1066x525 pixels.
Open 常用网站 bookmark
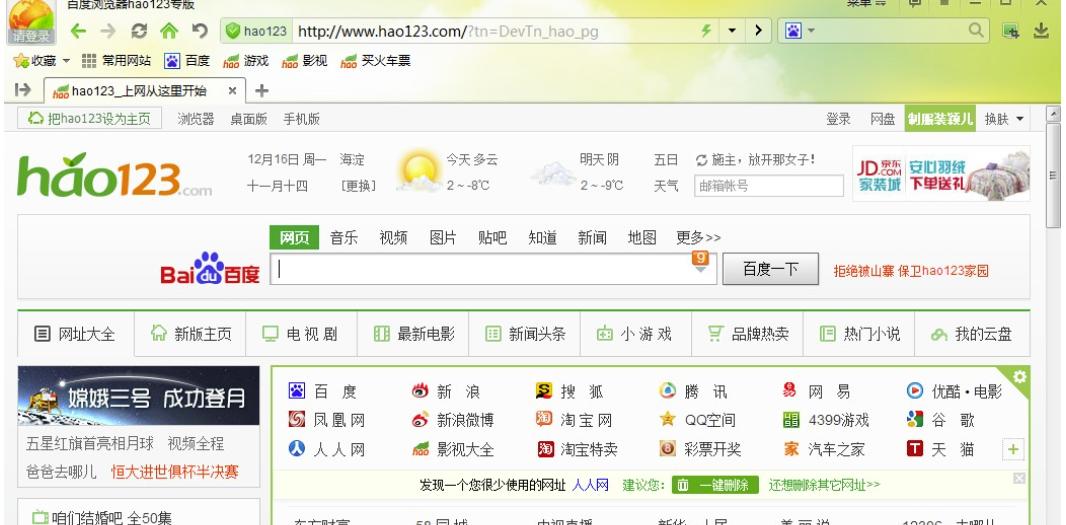(x=116, y=61)
